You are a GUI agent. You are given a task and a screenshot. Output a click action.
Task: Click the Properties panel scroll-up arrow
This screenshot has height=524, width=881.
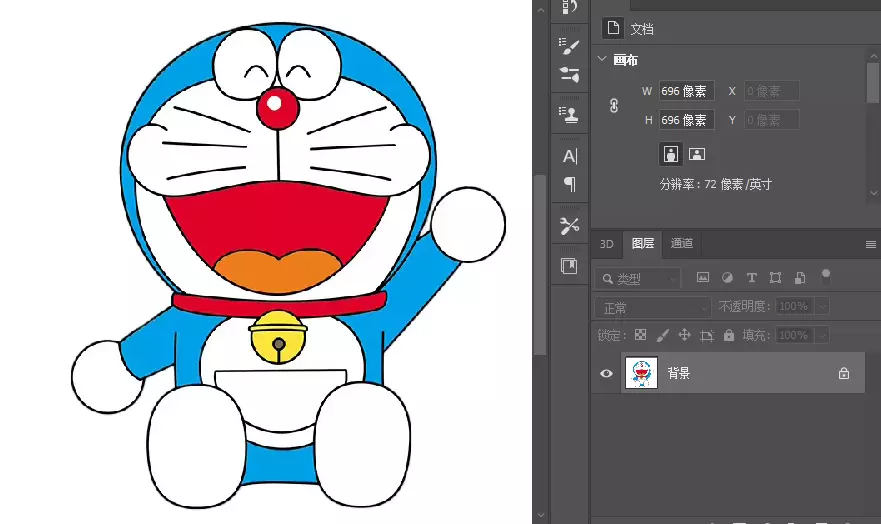pos(874,56)
